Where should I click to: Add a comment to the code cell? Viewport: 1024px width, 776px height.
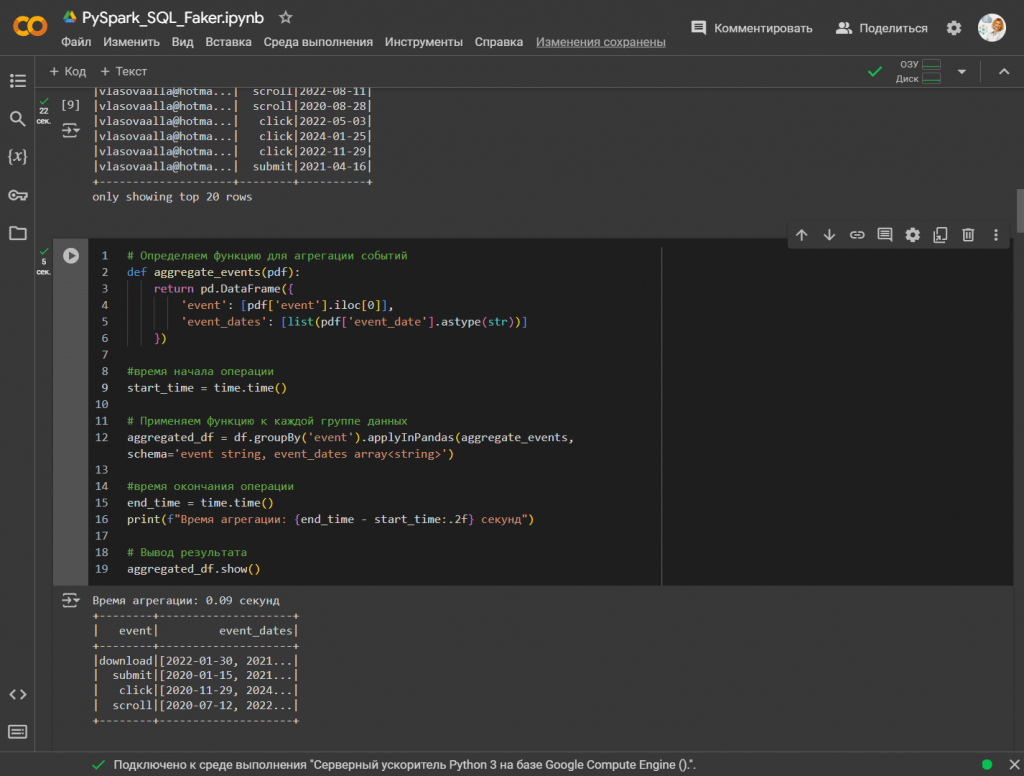pos(885,235)
